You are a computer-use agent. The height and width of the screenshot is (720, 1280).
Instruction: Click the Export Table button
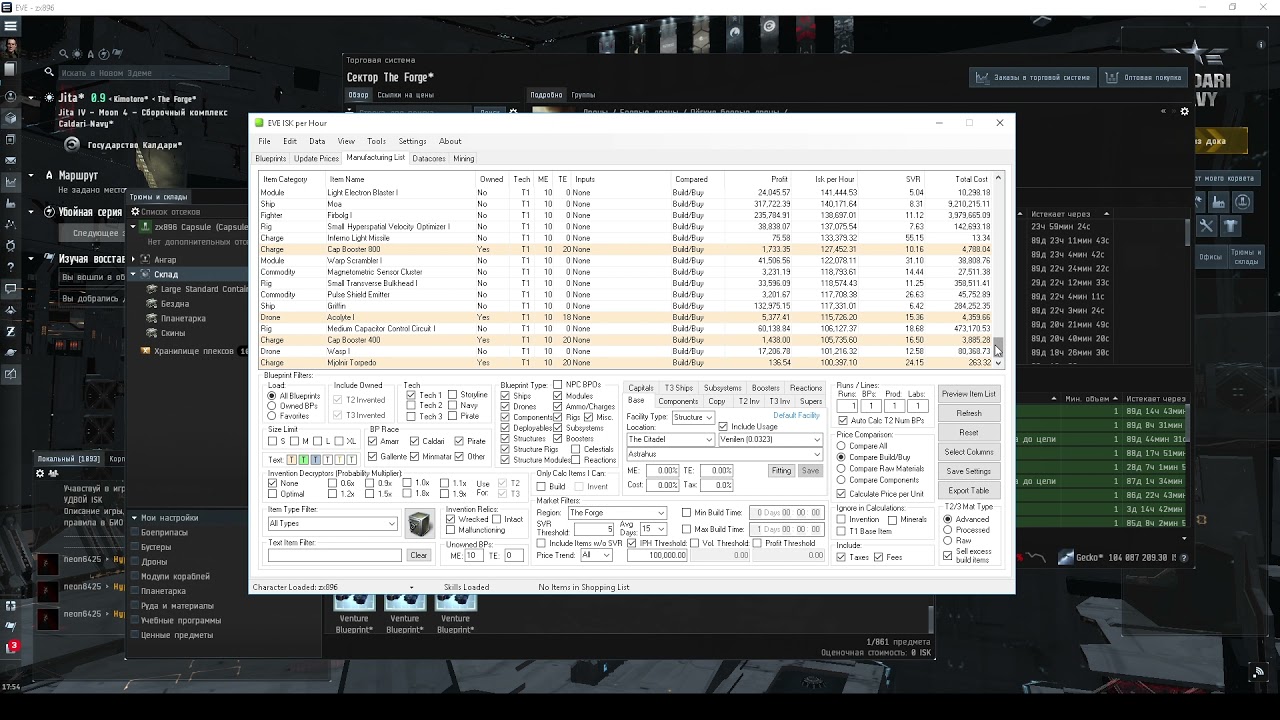[x=969, y=490]
